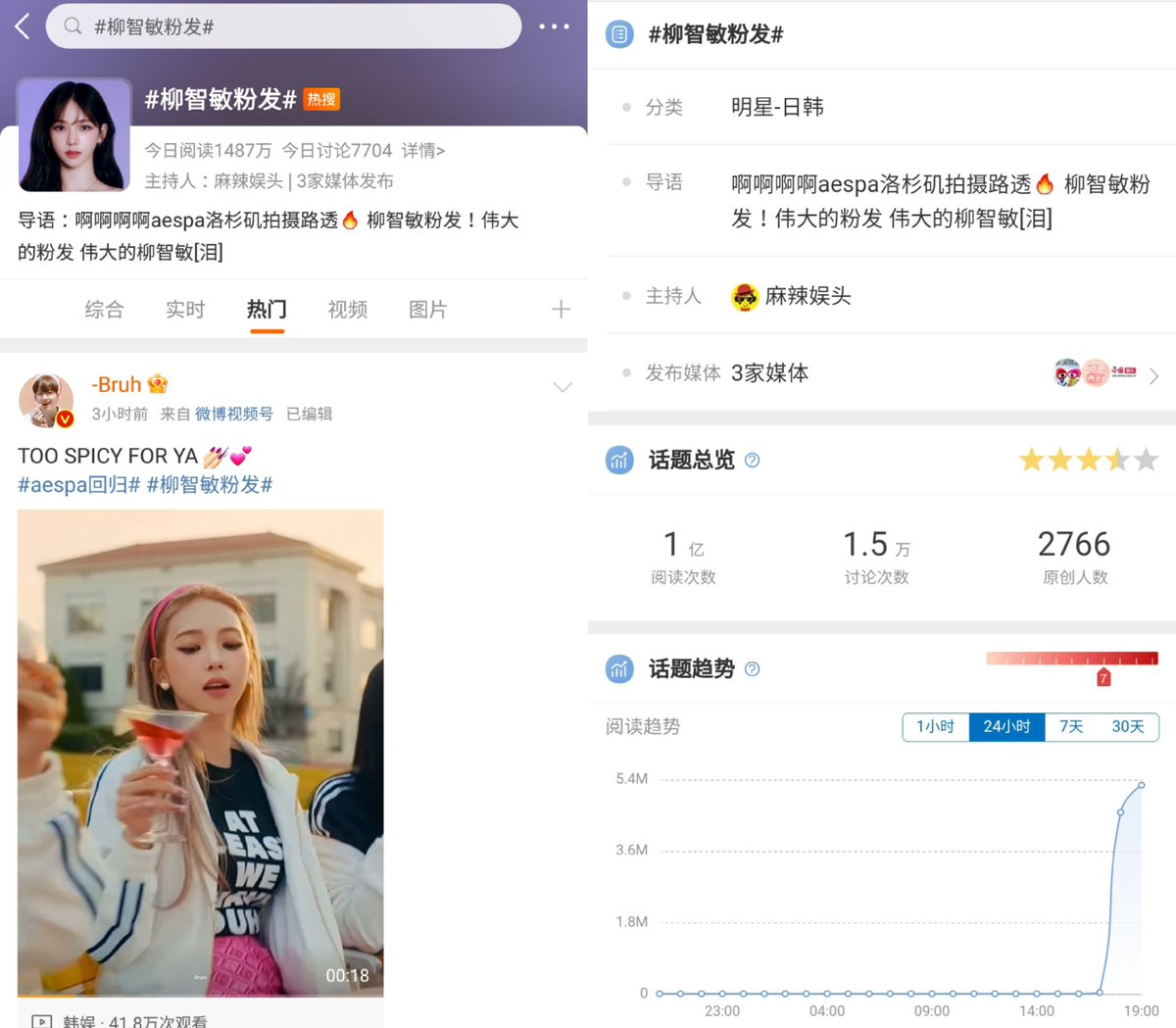Click the 话题趋势 chart icon
Viewport: 1176px width, 1028px height.
click(619, 669)
